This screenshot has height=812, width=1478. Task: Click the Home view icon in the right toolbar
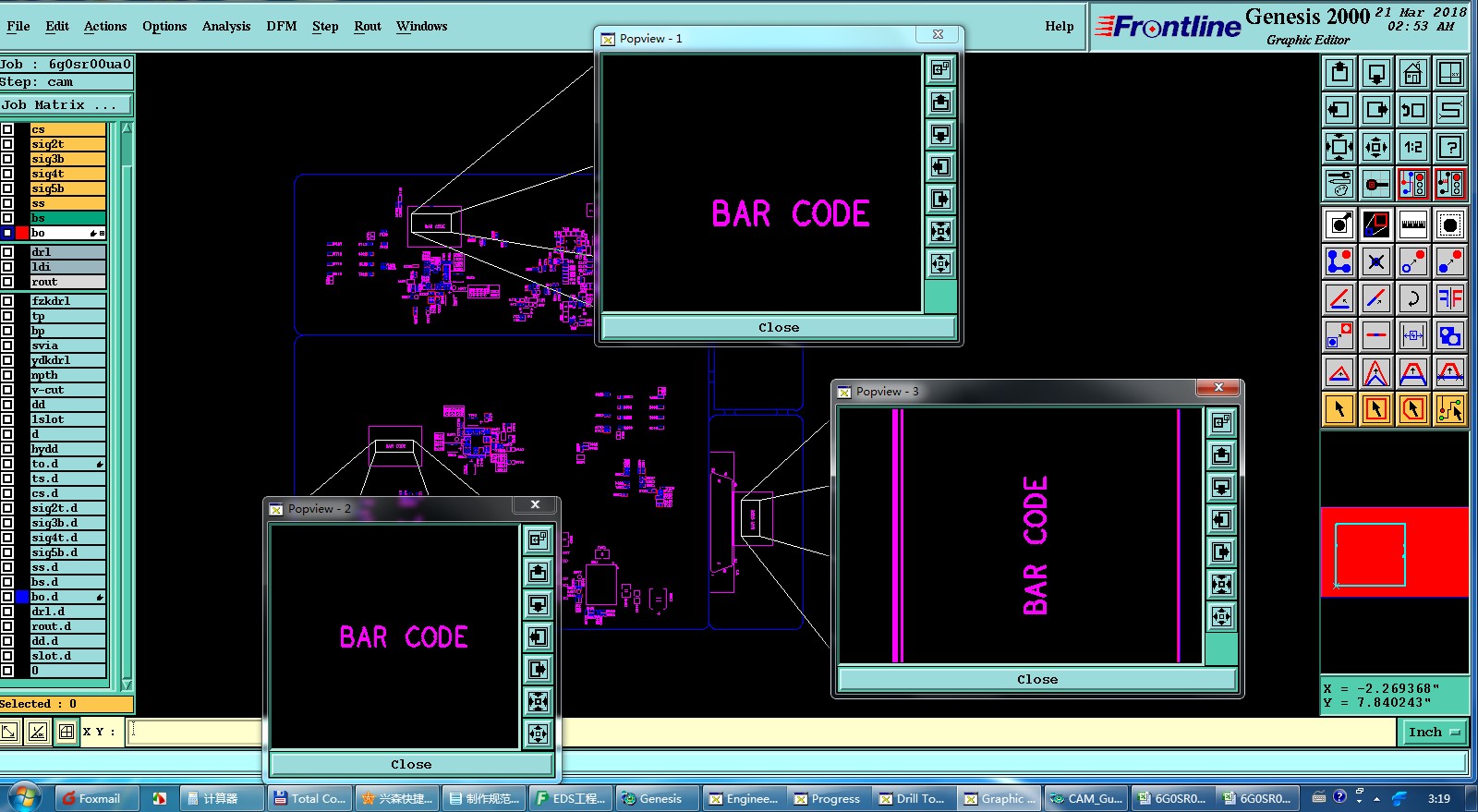point(1413,73)
